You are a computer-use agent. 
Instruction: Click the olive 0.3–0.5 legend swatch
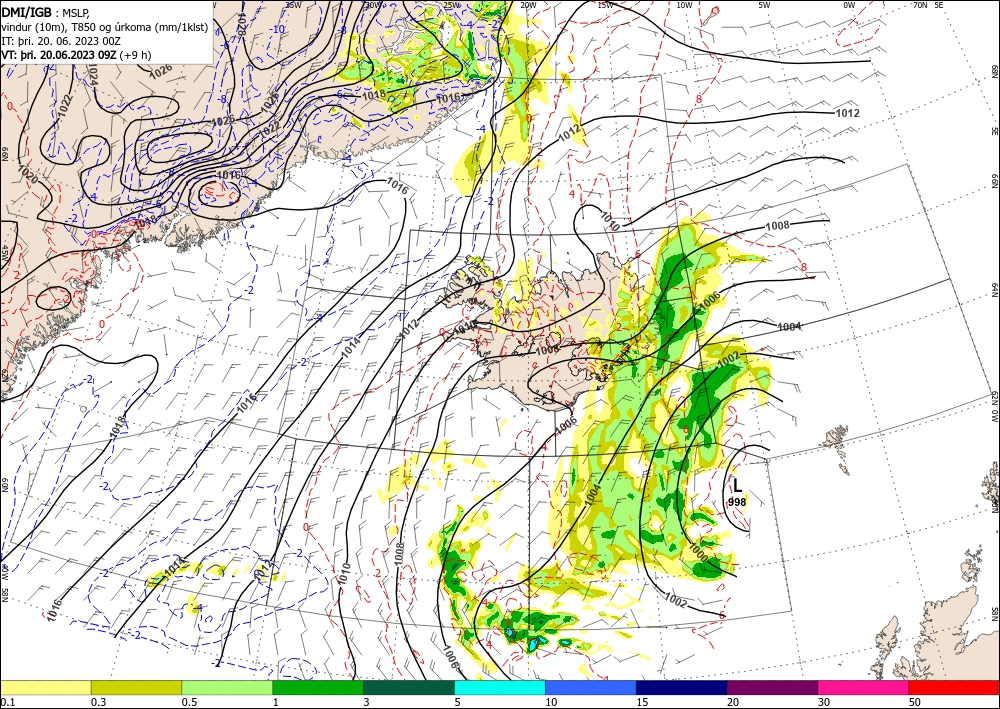(136, 687)
